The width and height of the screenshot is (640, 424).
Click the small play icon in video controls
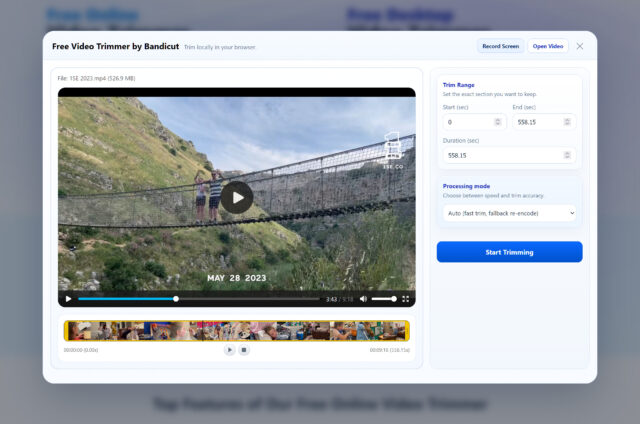pyautogui.click(x=69, y=299)
